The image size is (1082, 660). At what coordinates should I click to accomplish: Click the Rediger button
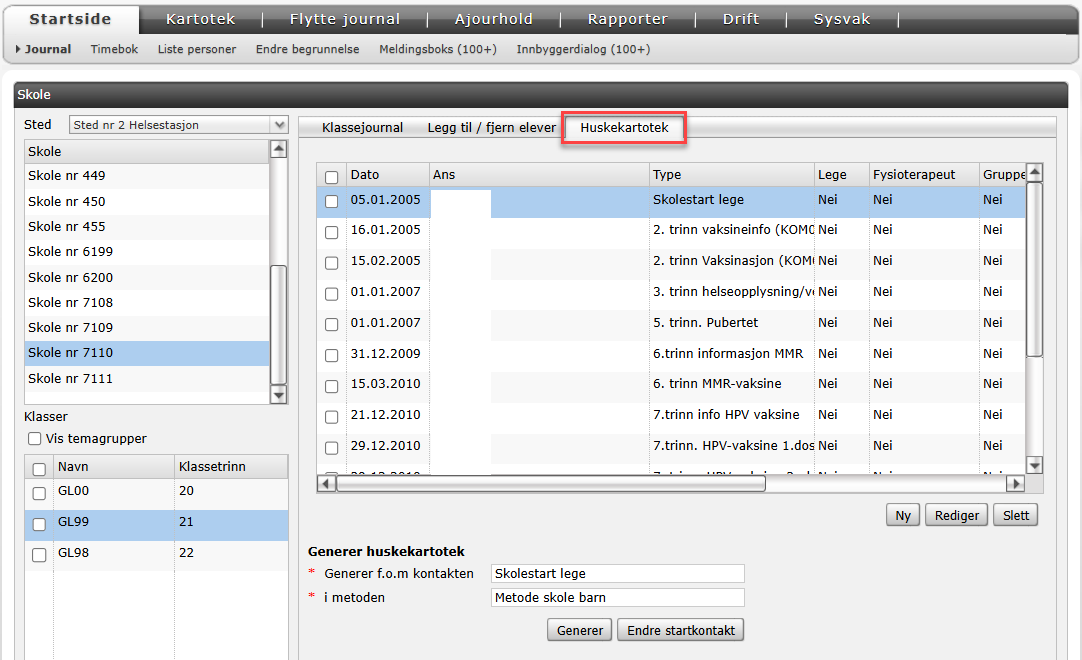957,515
